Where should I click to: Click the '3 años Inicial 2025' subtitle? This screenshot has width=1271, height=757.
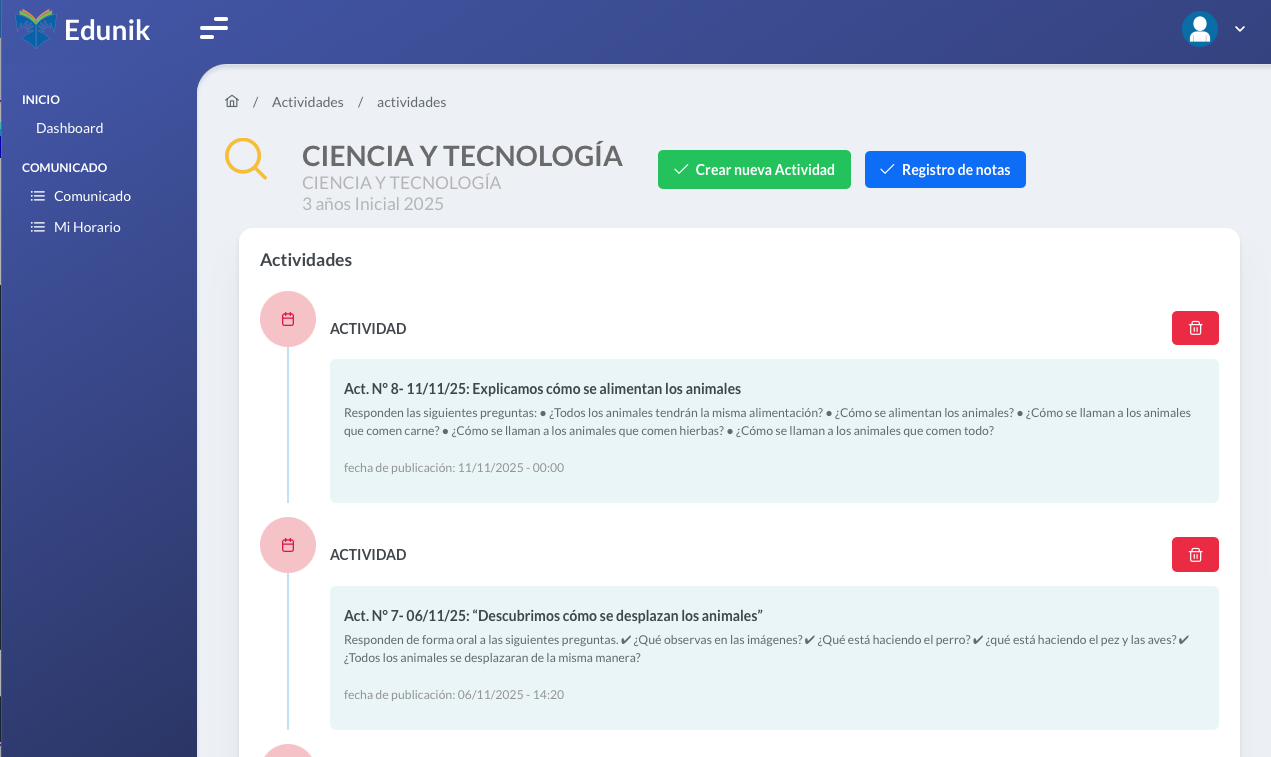pyautogui.click(x=373, y=204)
